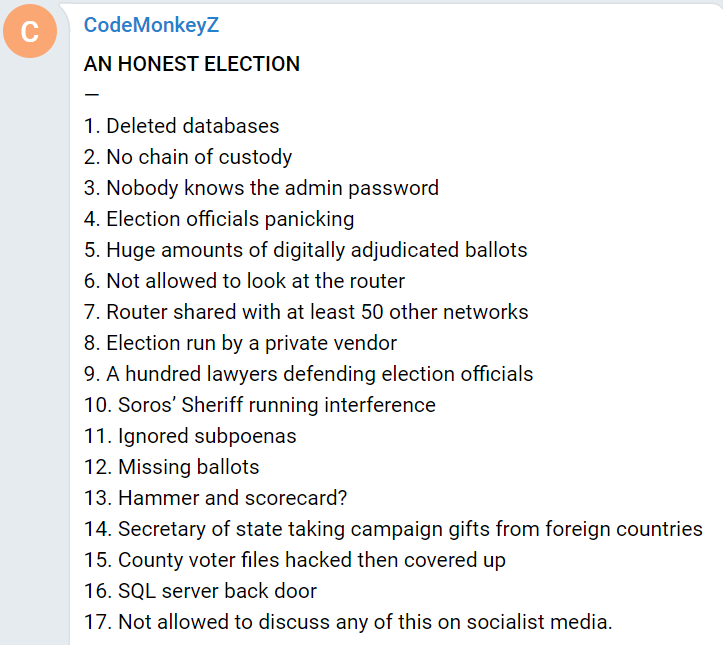Select 'Nobody knows the admin password' text

pyautogui.click(x=261, y=188)
